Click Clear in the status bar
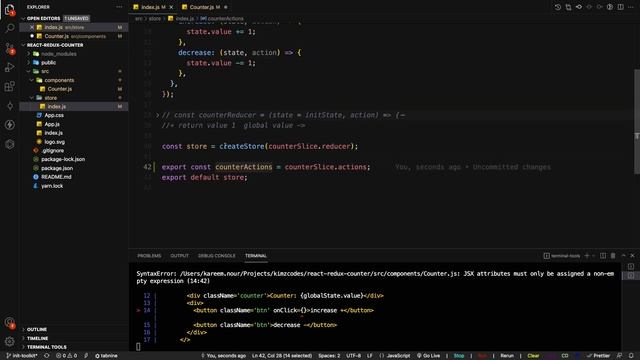The width and height of the screenshot is (640, 360). pos(533,356)
